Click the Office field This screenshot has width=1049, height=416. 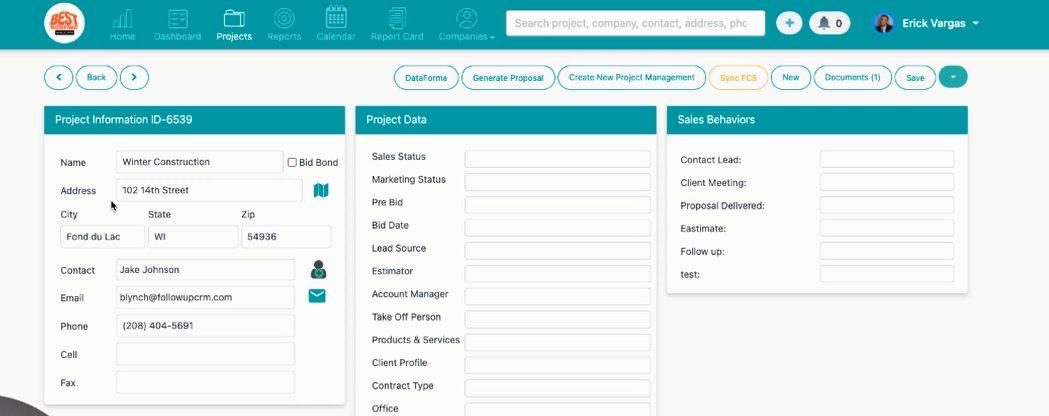coord(558,409)
